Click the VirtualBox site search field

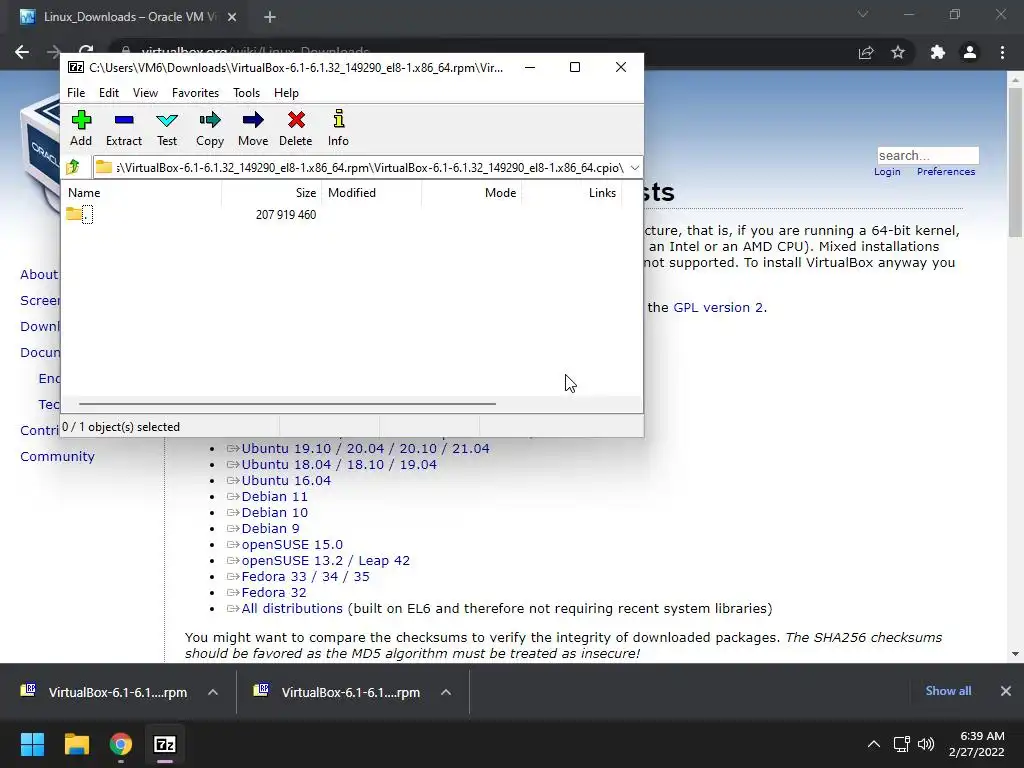[x=928, y=155]
